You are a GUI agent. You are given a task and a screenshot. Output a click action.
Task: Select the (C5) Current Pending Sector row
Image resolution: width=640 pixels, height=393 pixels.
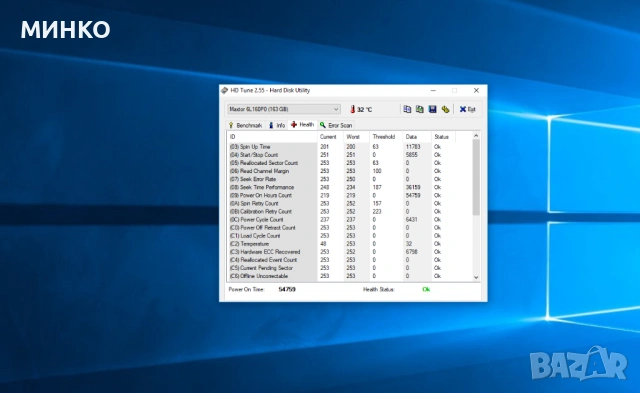coord(350,268)
